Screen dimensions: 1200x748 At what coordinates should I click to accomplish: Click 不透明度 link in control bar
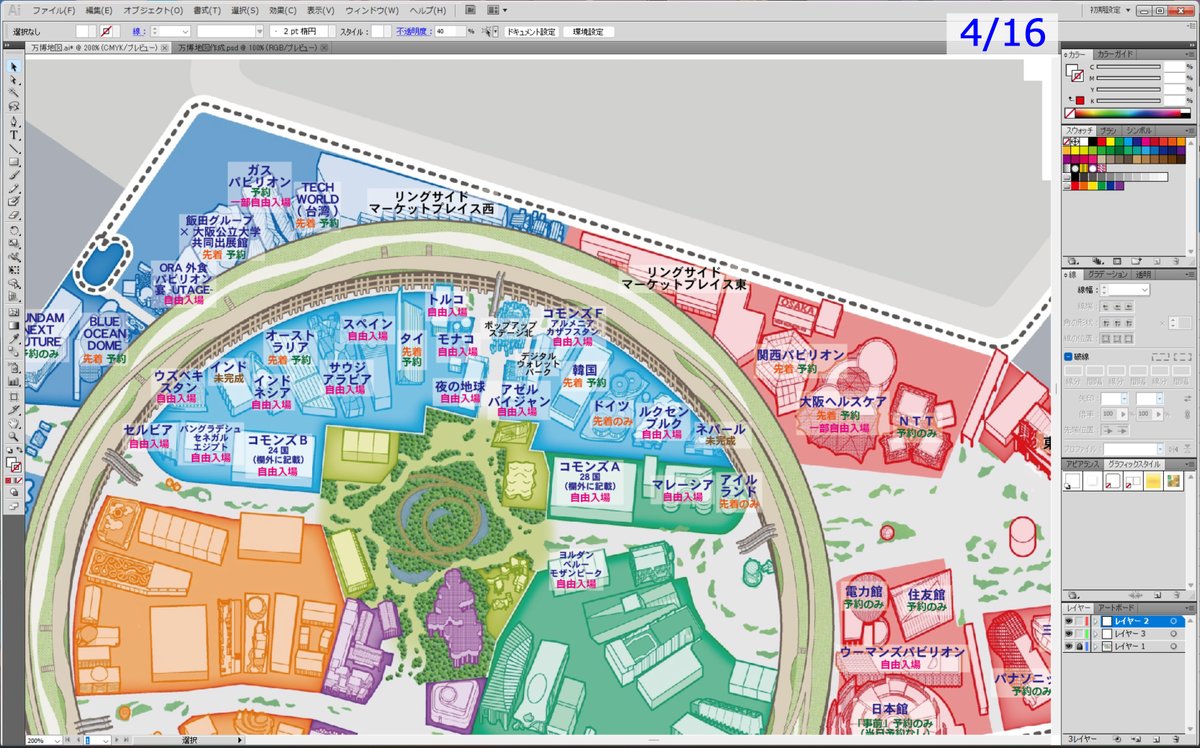pos(413,31)
